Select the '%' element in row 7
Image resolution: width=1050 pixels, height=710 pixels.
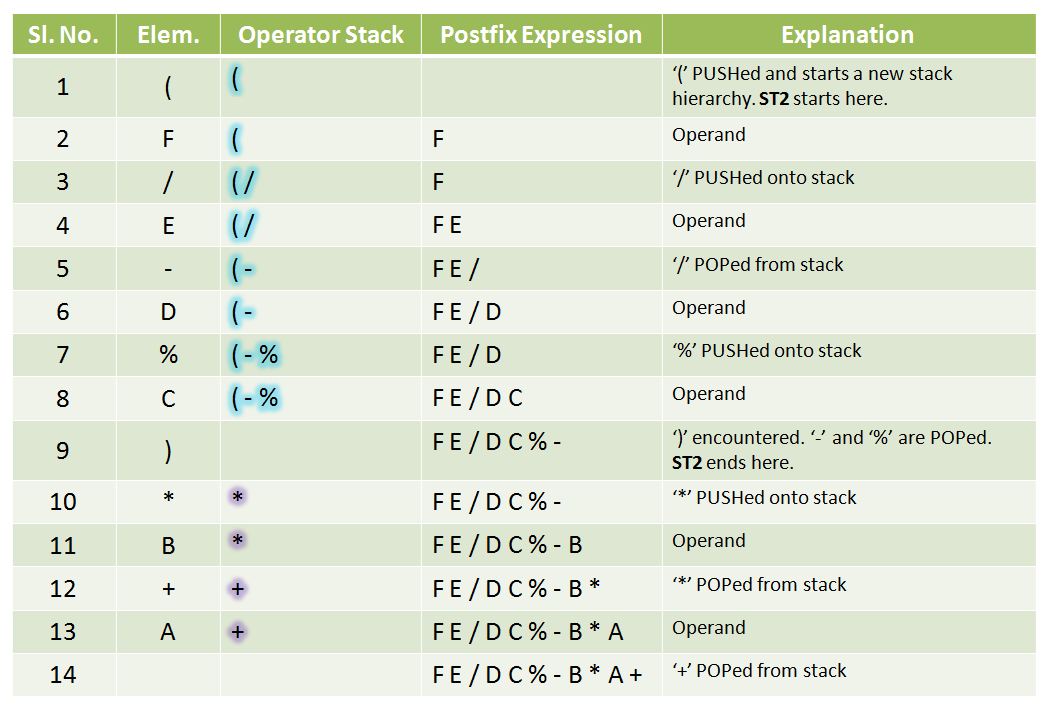[169, 354]
